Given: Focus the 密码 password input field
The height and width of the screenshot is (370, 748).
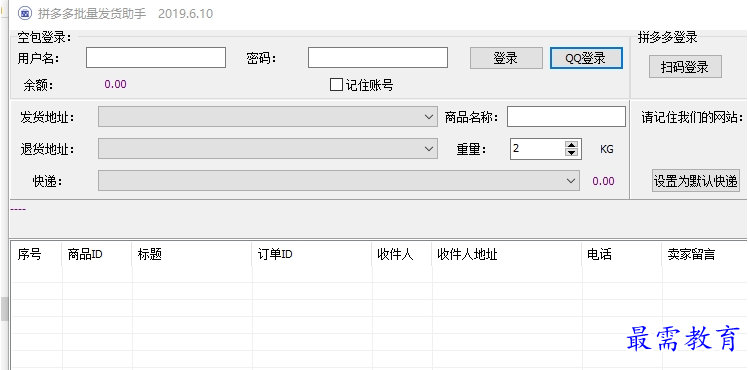Looking at the screenshot, I should 378,58.
